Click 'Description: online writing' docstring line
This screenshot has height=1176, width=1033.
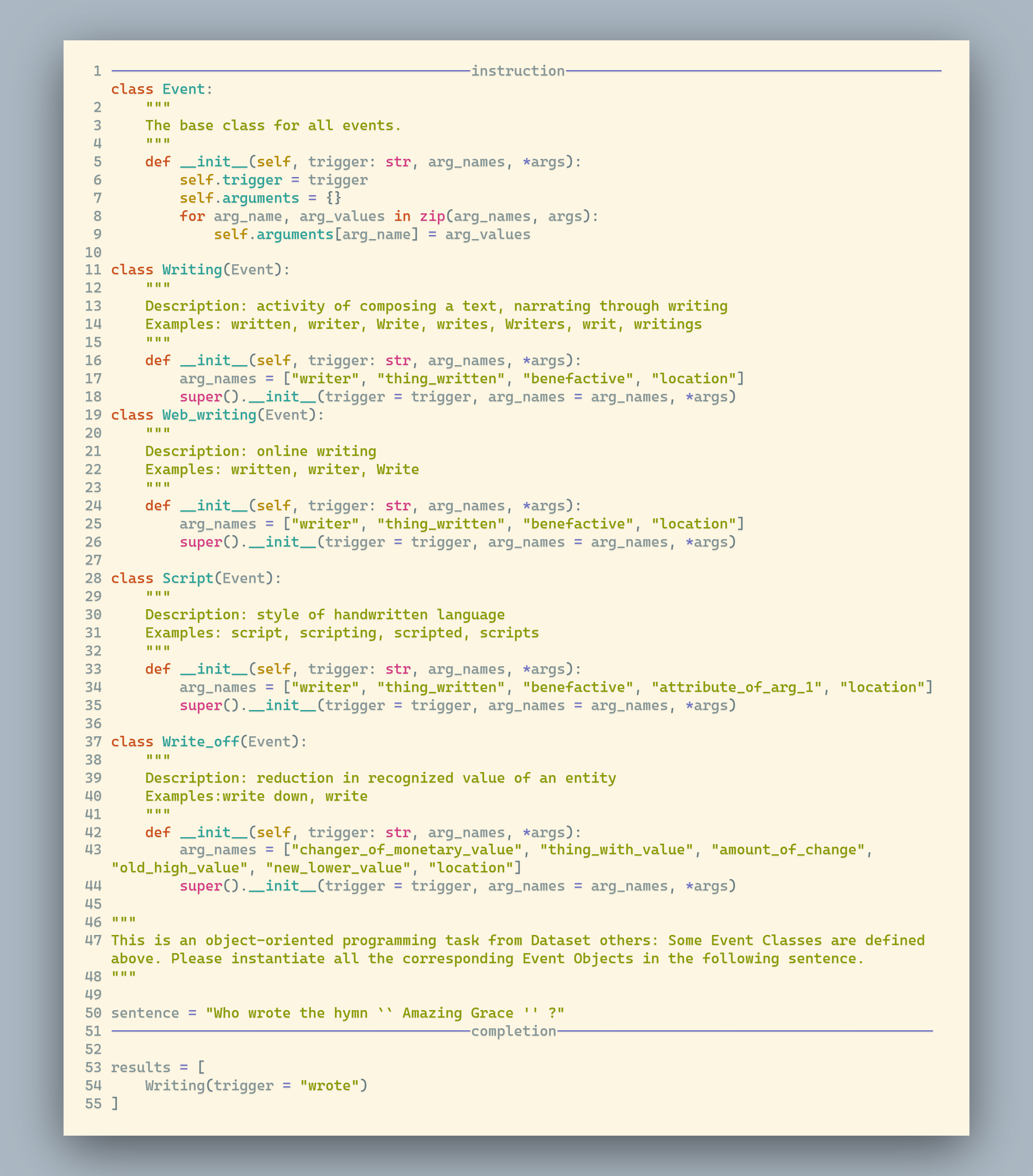(x=260, y=451)
